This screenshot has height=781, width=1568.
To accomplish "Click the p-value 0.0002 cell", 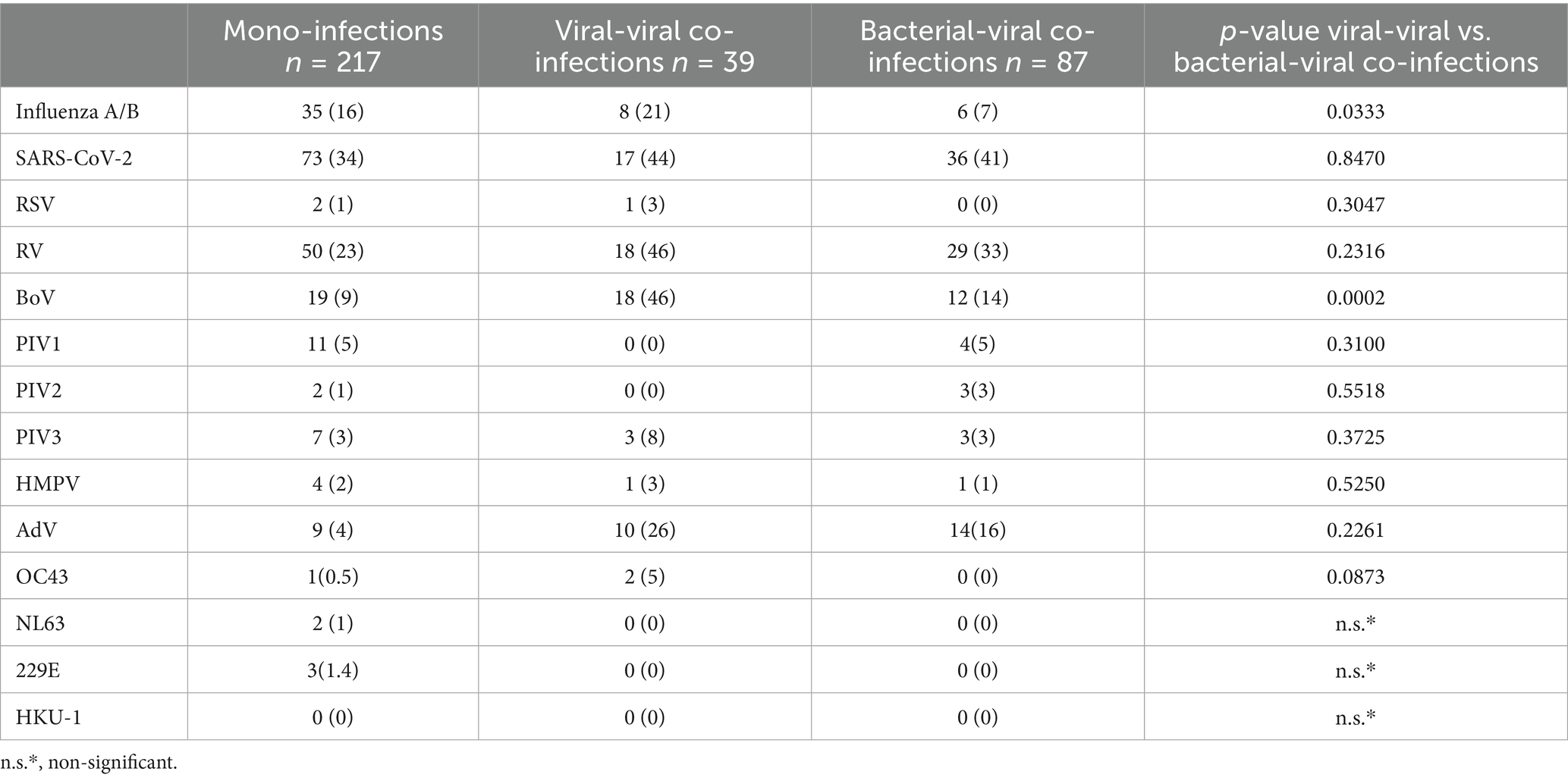I will click(1355, 298).
